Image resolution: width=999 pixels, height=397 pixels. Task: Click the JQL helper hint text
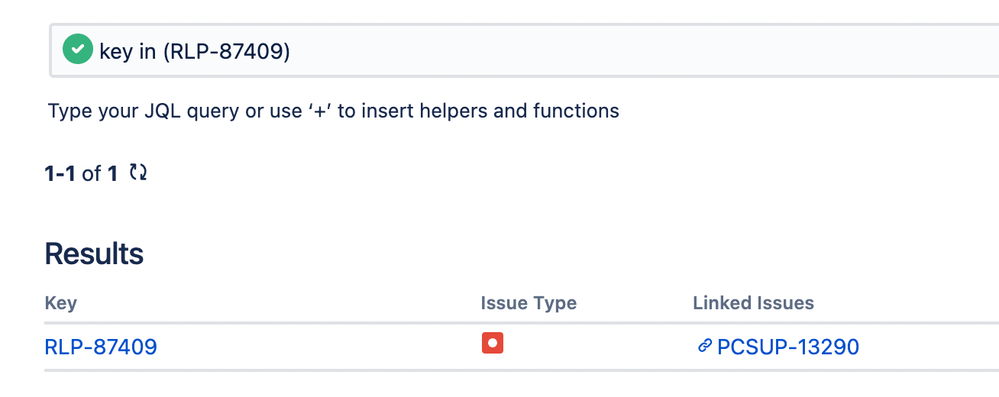pos(333,111)
